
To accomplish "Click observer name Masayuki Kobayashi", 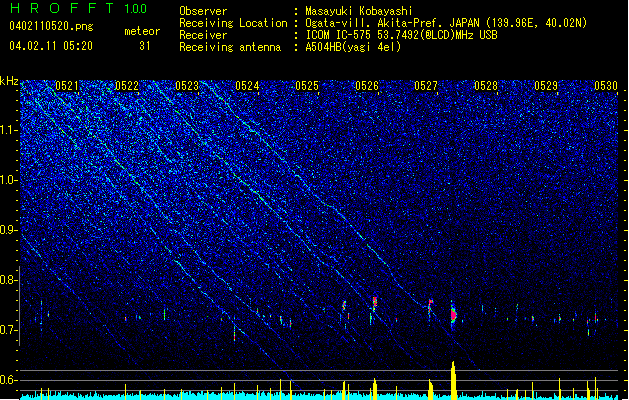I will click(x=359, y=11).
